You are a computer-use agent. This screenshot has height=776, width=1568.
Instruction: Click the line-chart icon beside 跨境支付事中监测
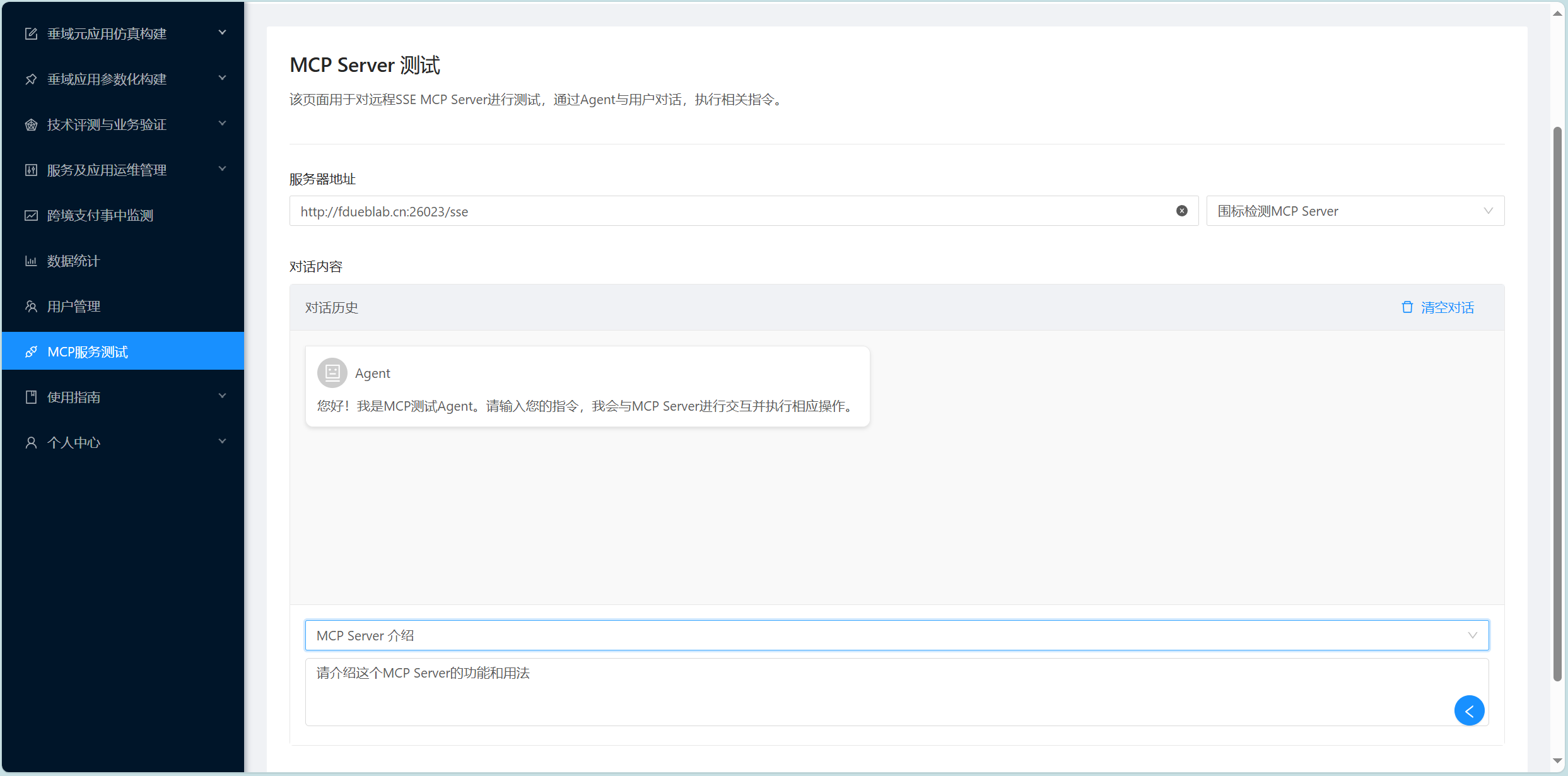tap(31, 215)
